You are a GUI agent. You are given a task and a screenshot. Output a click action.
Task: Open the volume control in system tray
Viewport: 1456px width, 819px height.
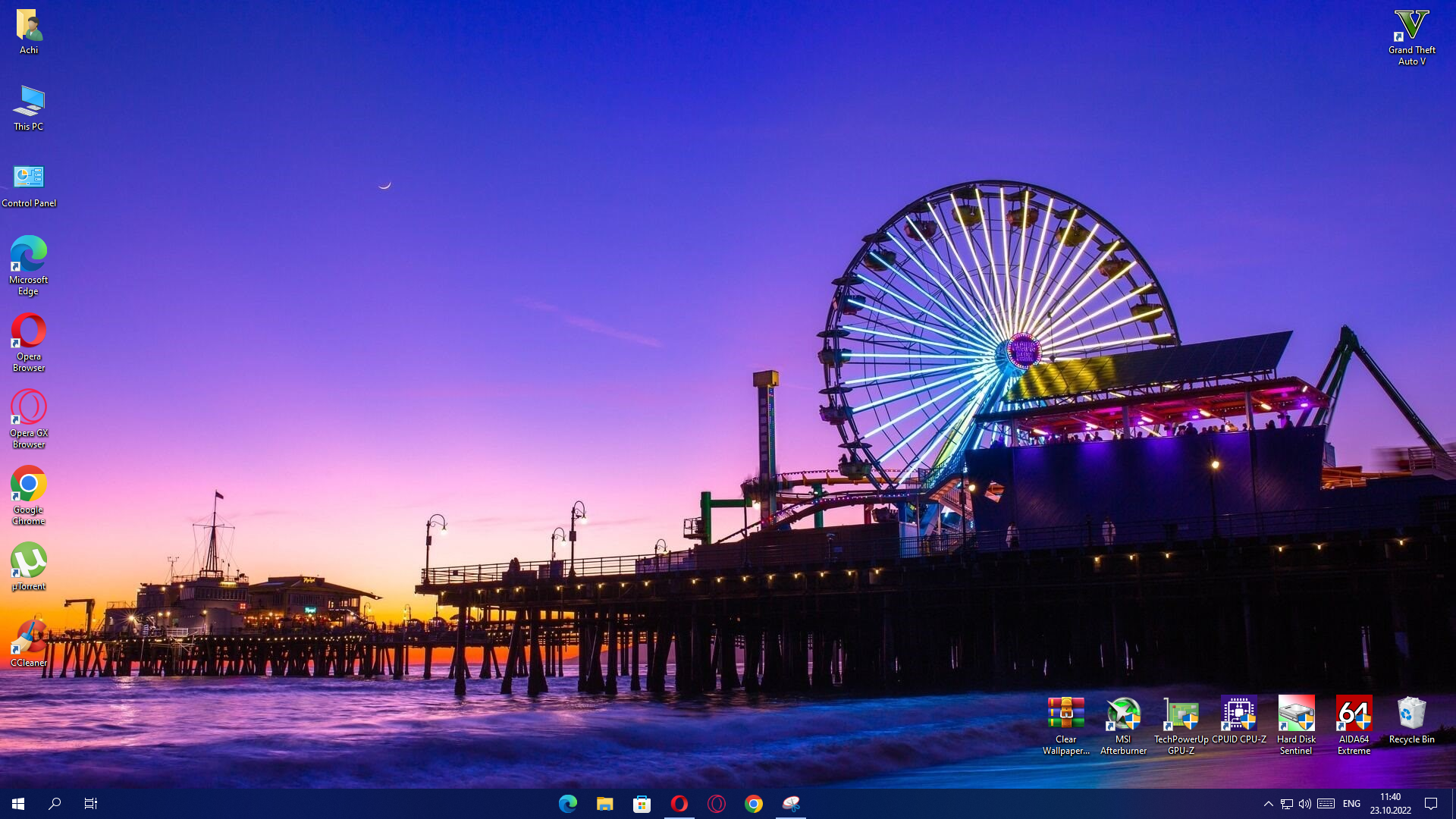(x=1304, y=804)
